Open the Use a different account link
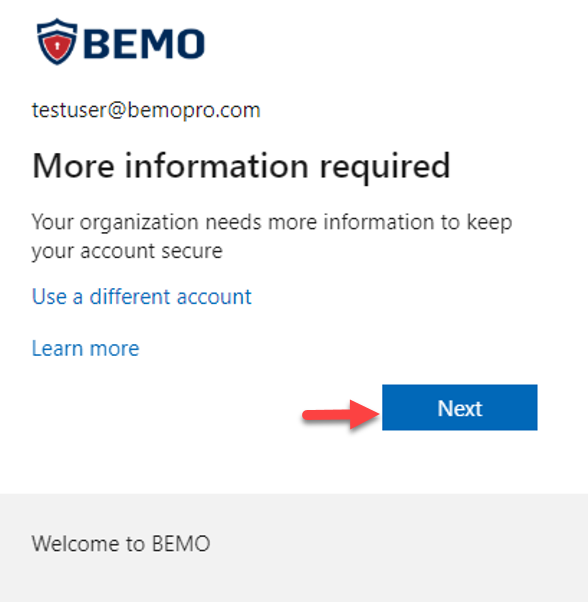Screen dimensions: 588x602 point(142,297)
